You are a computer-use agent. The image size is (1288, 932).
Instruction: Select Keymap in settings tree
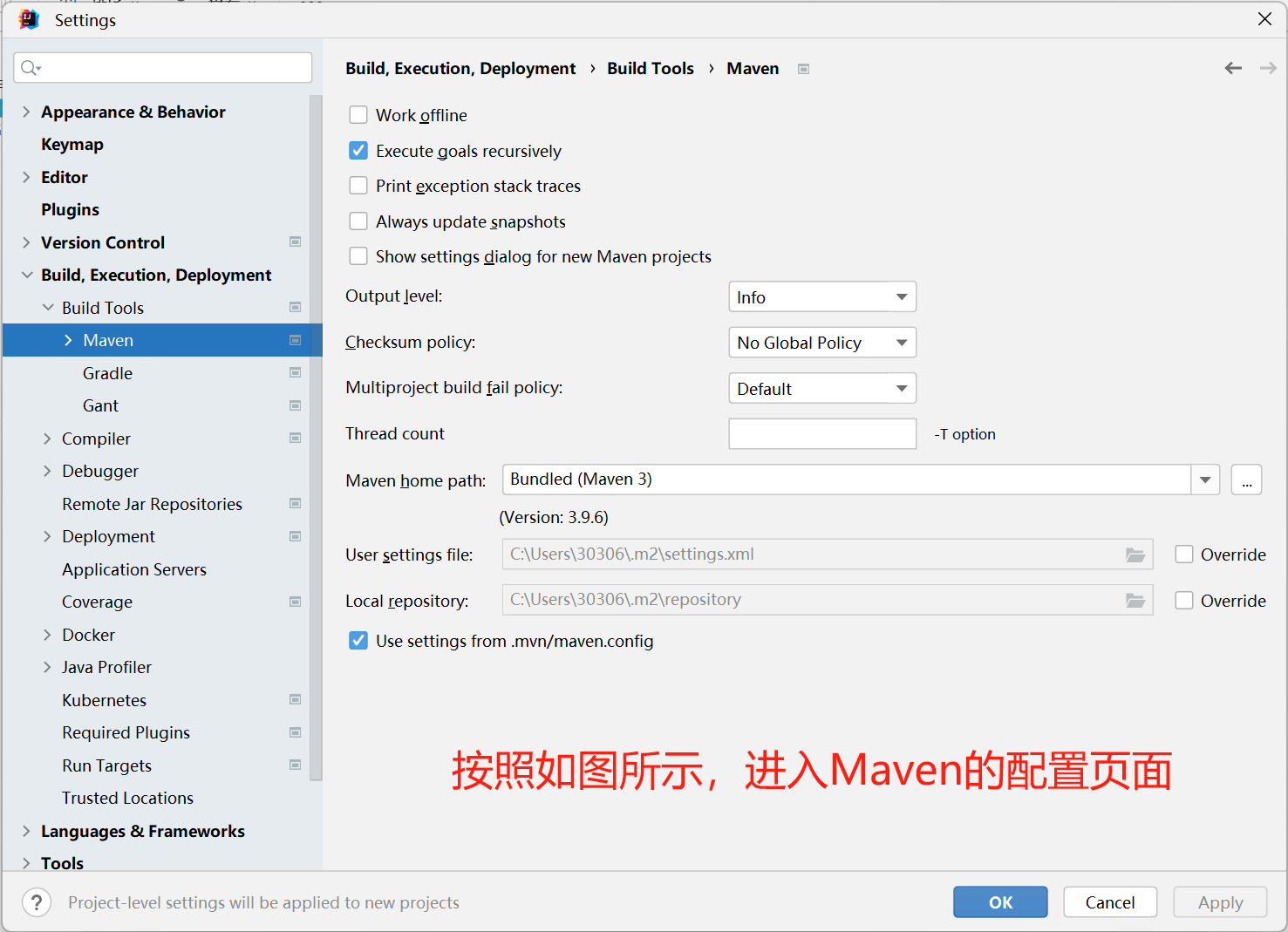[x=72, y=145]
